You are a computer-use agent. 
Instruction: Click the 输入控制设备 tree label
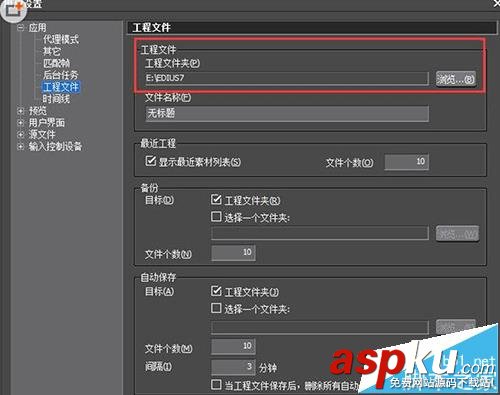pyautogui.click(x=55, y=146)
